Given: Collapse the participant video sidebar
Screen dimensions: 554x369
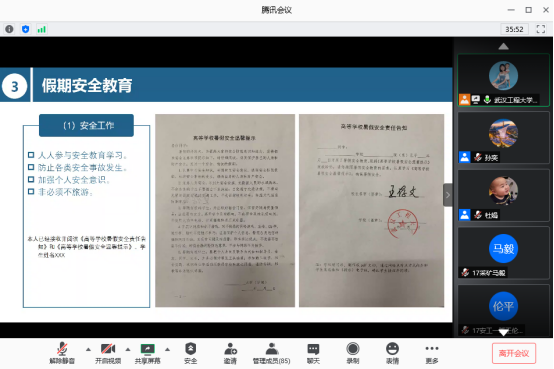Looking at the screenshot, I should click(x=448, y=195).
